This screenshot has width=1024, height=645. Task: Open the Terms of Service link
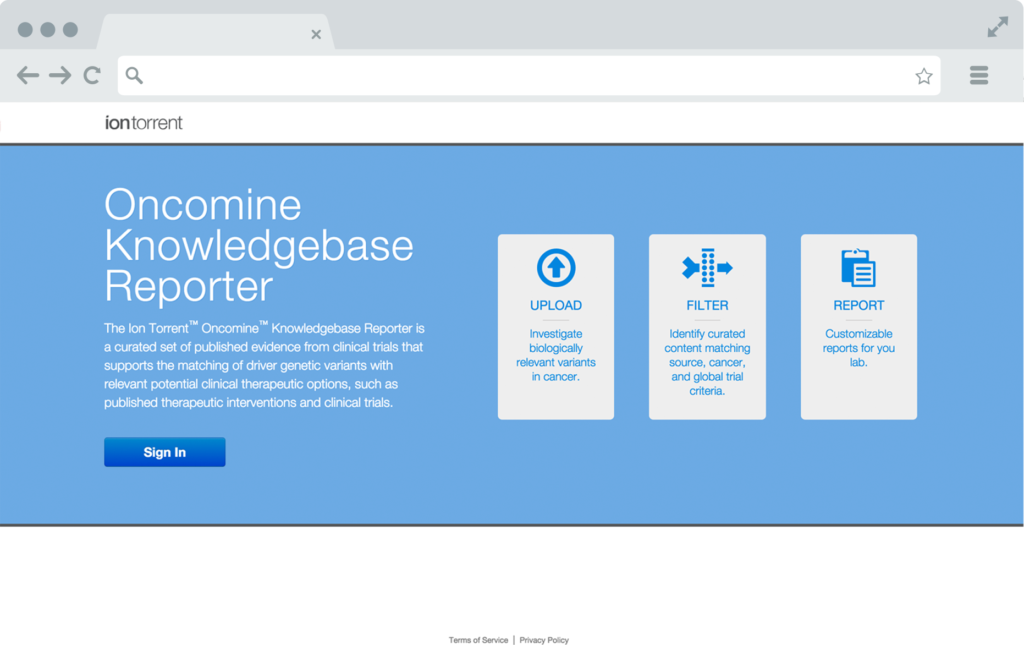tap(478, 640)
